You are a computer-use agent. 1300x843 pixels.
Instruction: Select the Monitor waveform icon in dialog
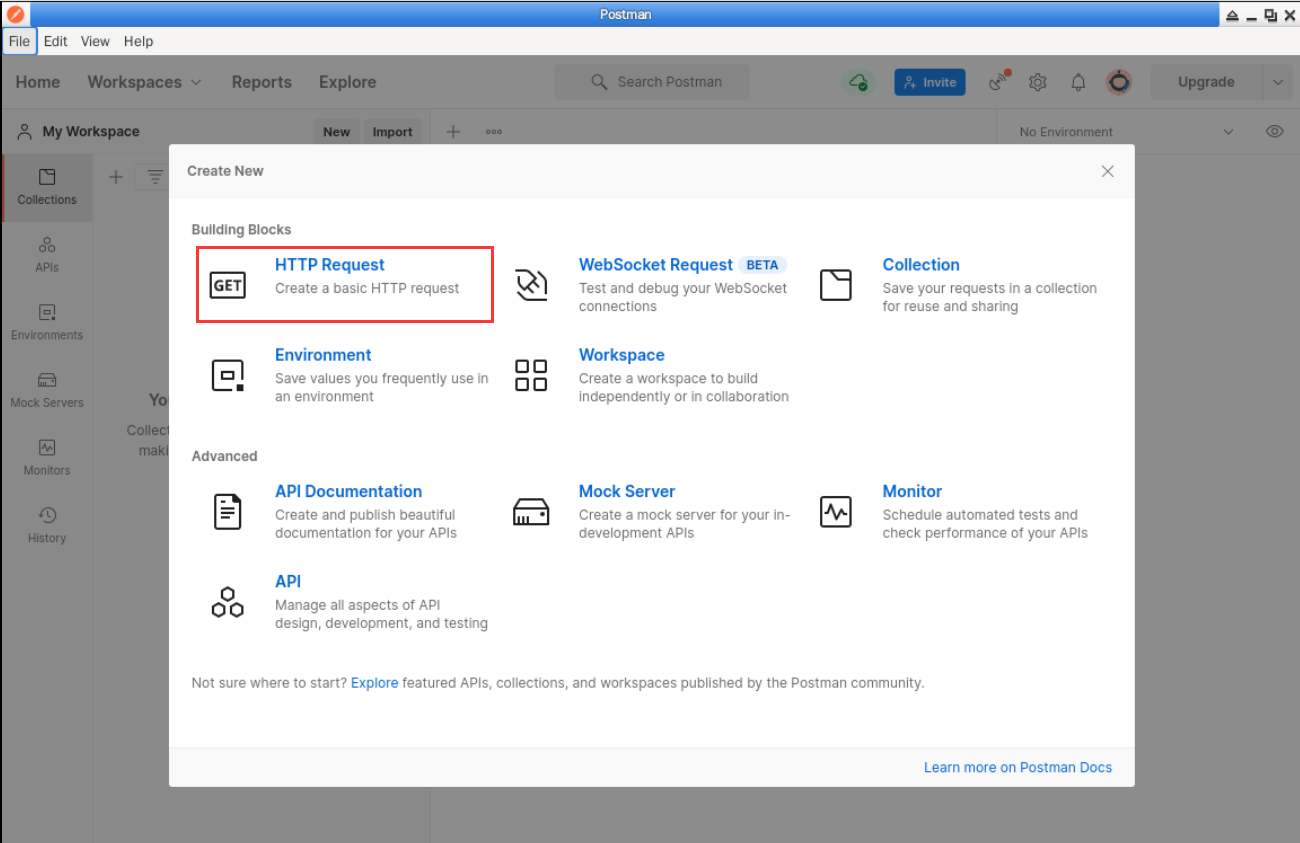[x=835, y=512]
